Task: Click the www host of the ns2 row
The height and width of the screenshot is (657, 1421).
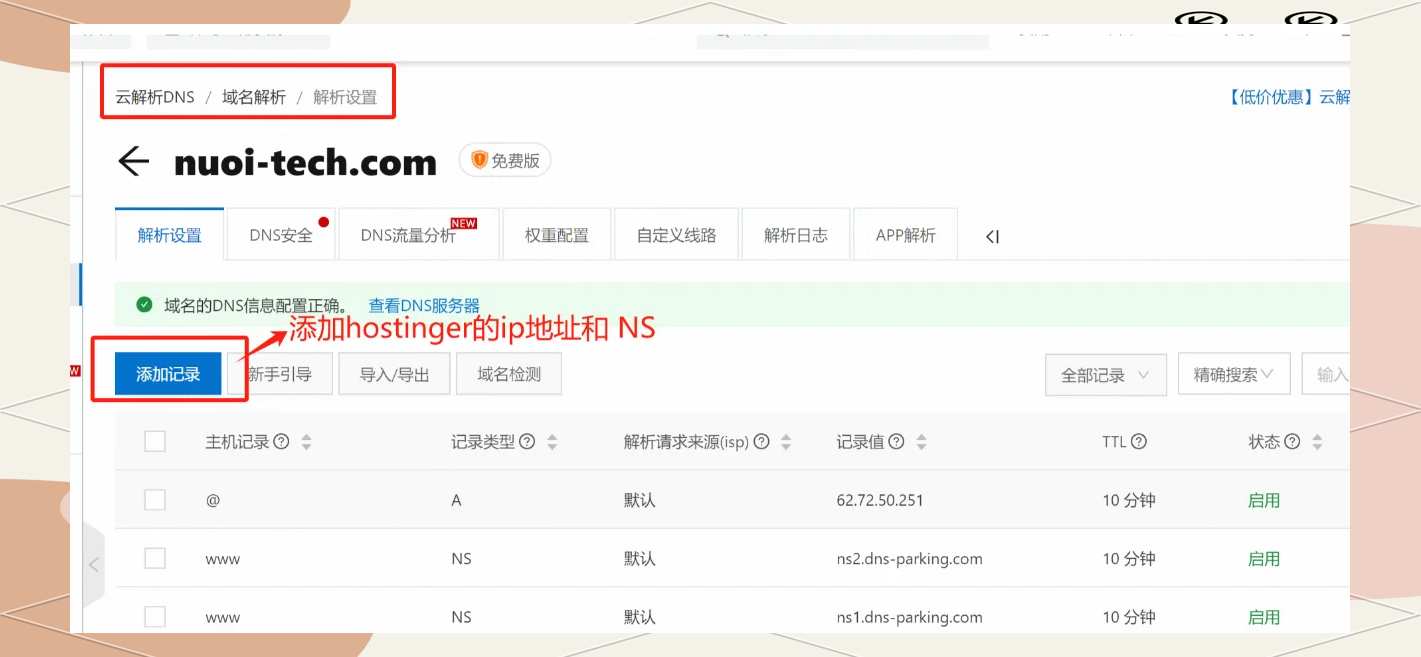Action: 222,559
